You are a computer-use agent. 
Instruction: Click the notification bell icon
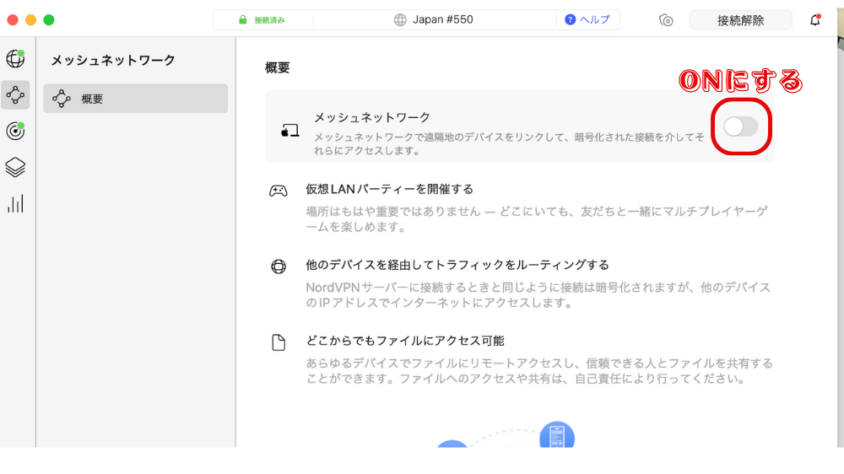click(815, 20)
